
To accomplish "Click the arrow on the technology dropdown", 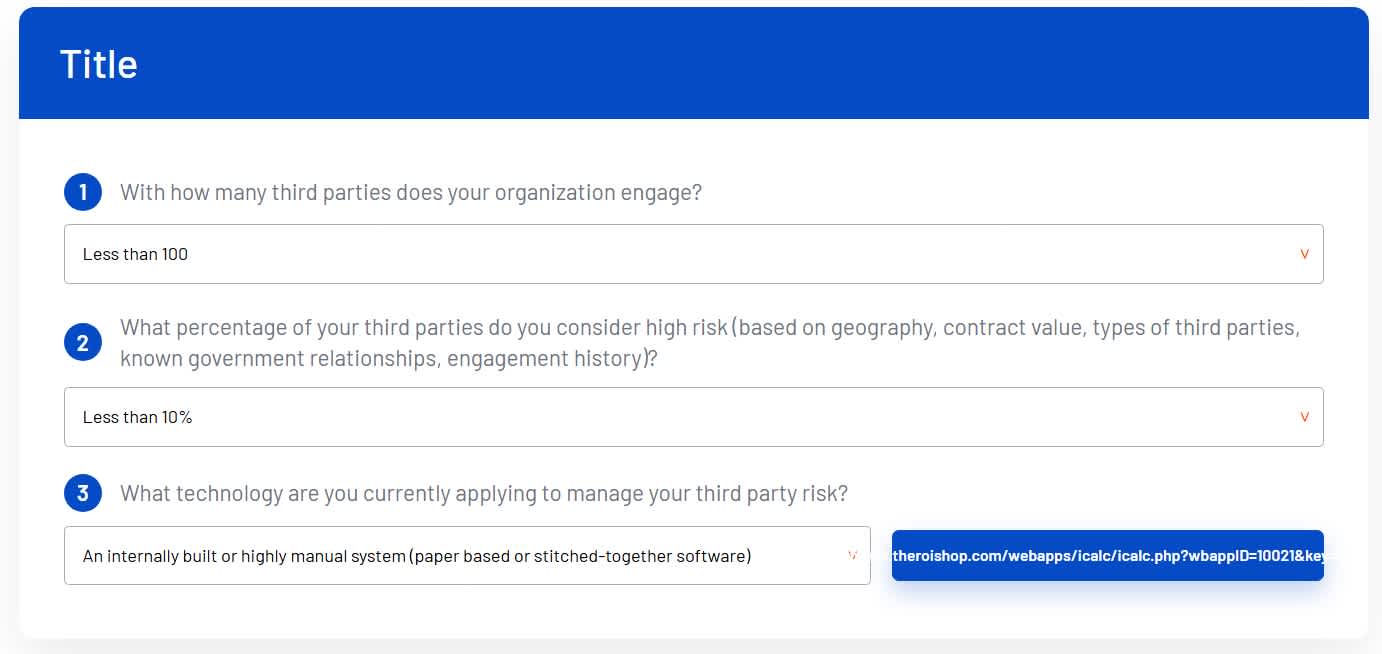I will pos(852,555).
